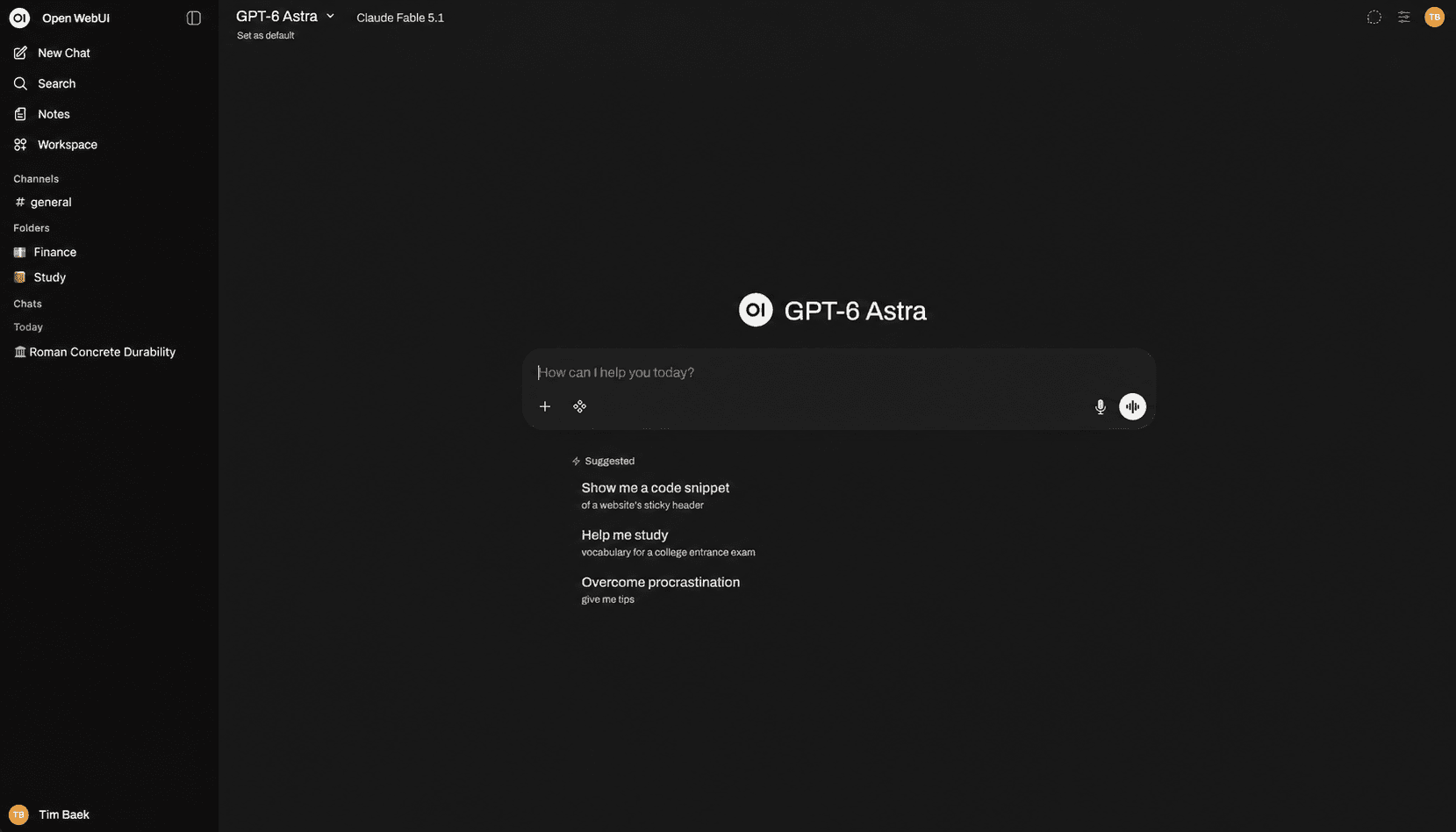Click the chat emoji icon of Roman Concrete
This screenshot has height=832, width=1456.
click(20, 352)
